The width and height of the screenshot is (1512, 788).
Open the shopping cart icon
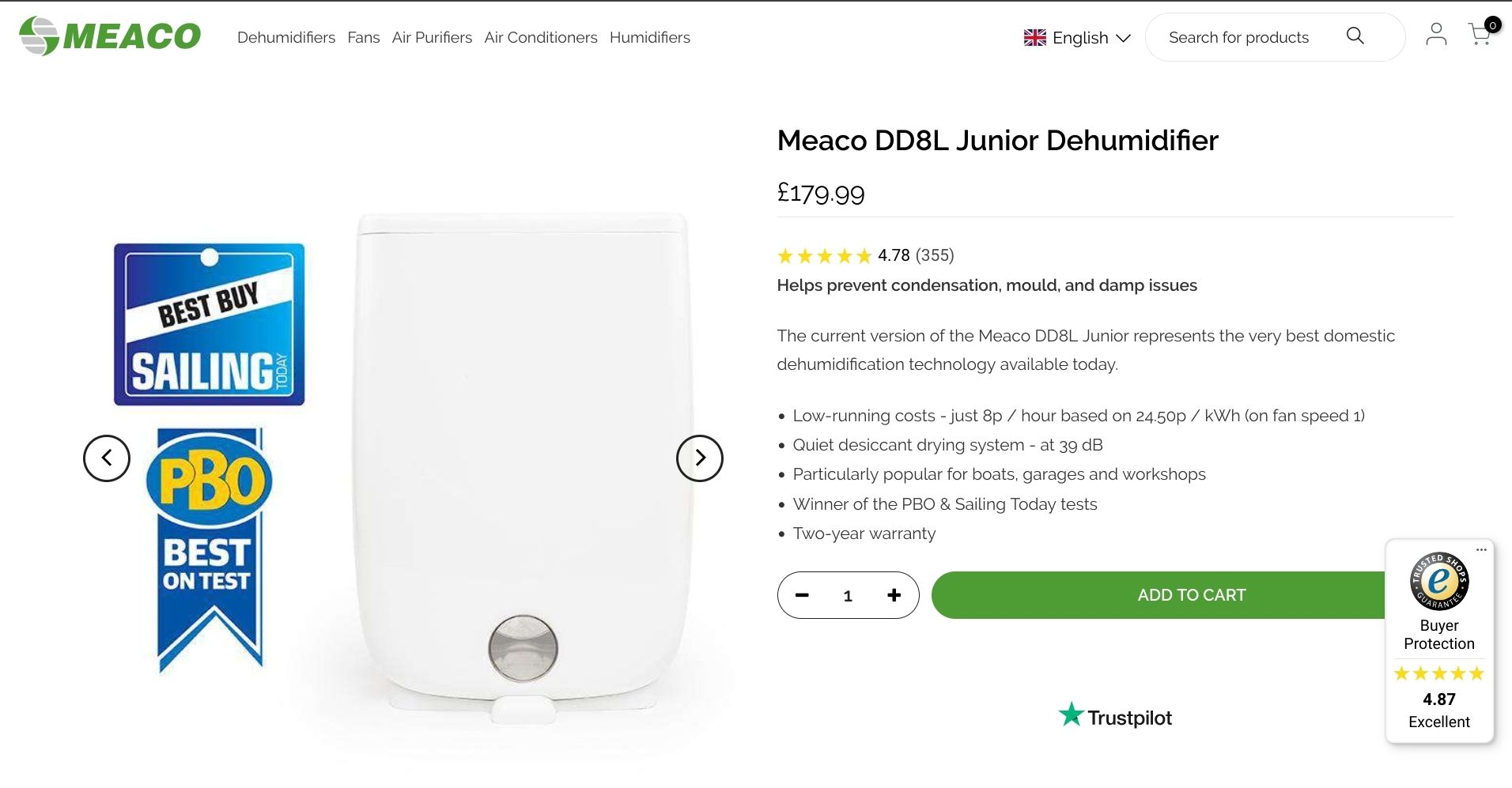(x=1480, y=34)
